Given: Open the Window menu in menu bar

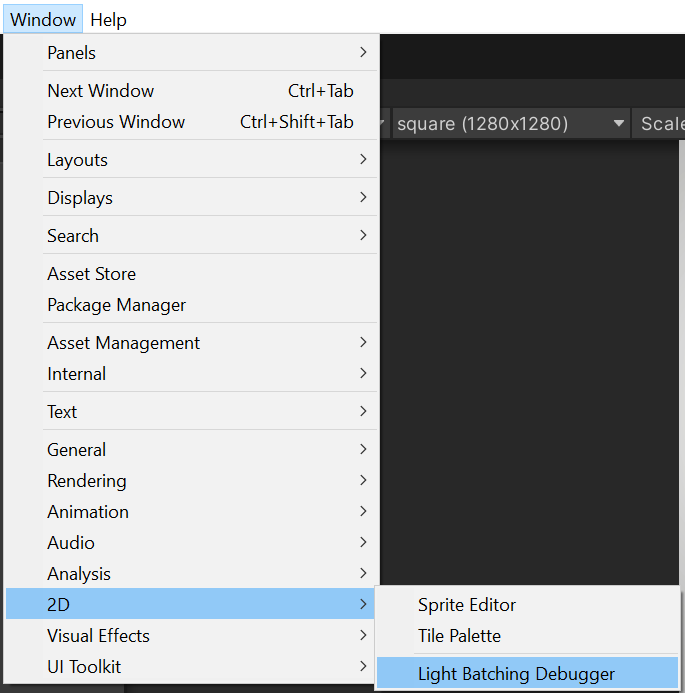Looking at the screenshot, I should tap(43, 19).
